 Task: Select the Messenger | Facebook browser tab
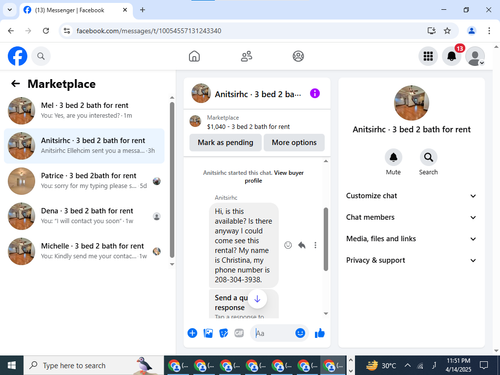(x=75, y=10)
